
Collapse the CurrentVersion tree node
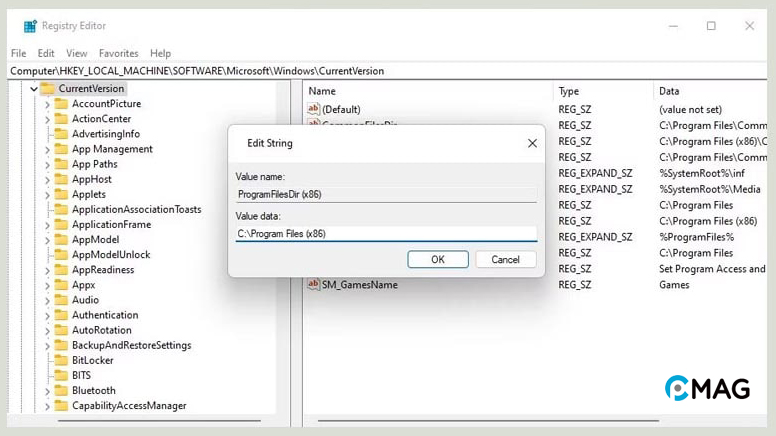coord(34,89)
